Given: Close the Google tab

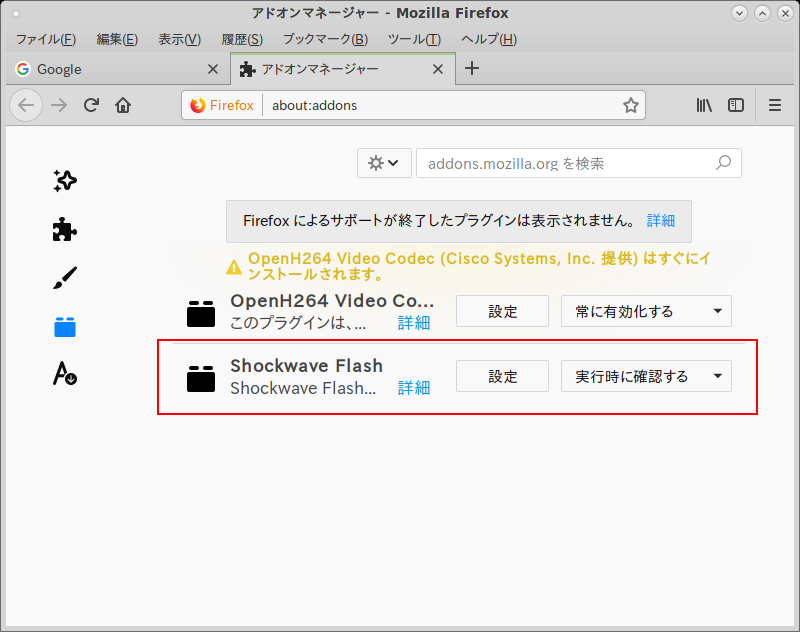Looking at the screenshot, I should tap(213, 69).
